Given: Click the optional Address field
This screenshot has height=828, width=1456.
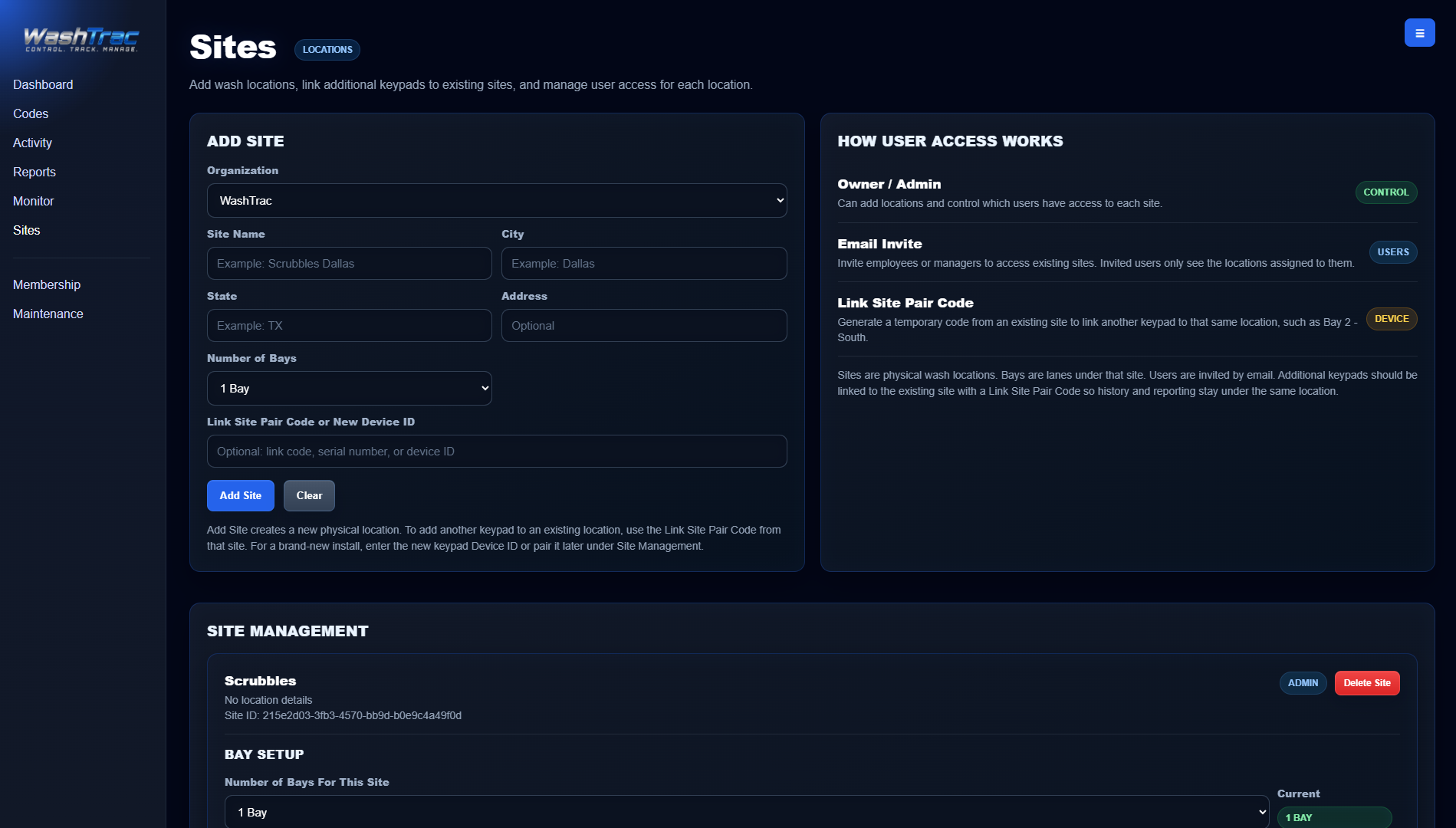Looking at the screenshot, I should pos(644,325).
